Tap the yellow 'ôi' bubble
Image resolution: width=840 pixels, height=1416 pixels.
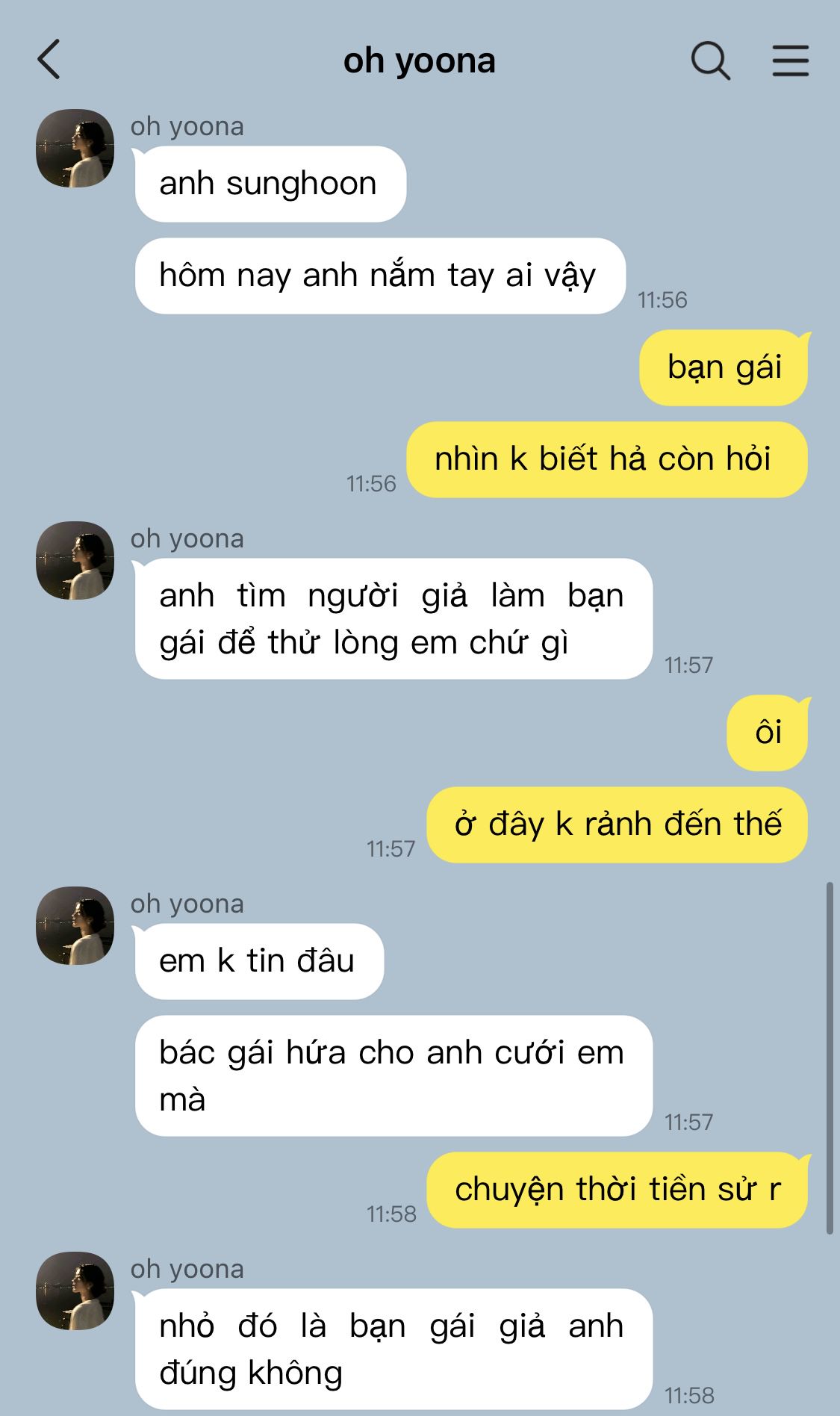tap(768, 733)
